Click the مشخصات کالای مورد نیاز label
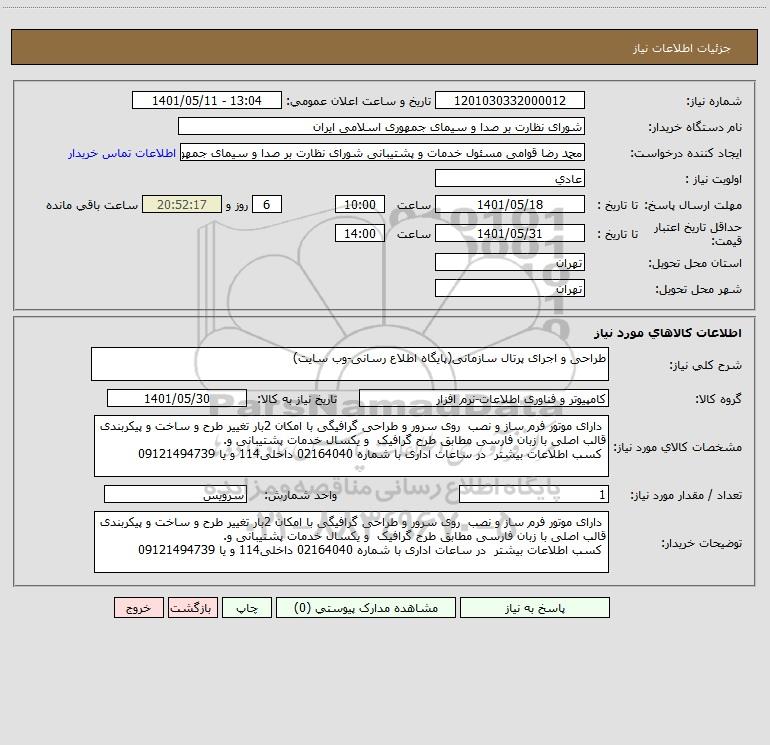The width and height of the screenshot is (770, 745). point(678,447)
